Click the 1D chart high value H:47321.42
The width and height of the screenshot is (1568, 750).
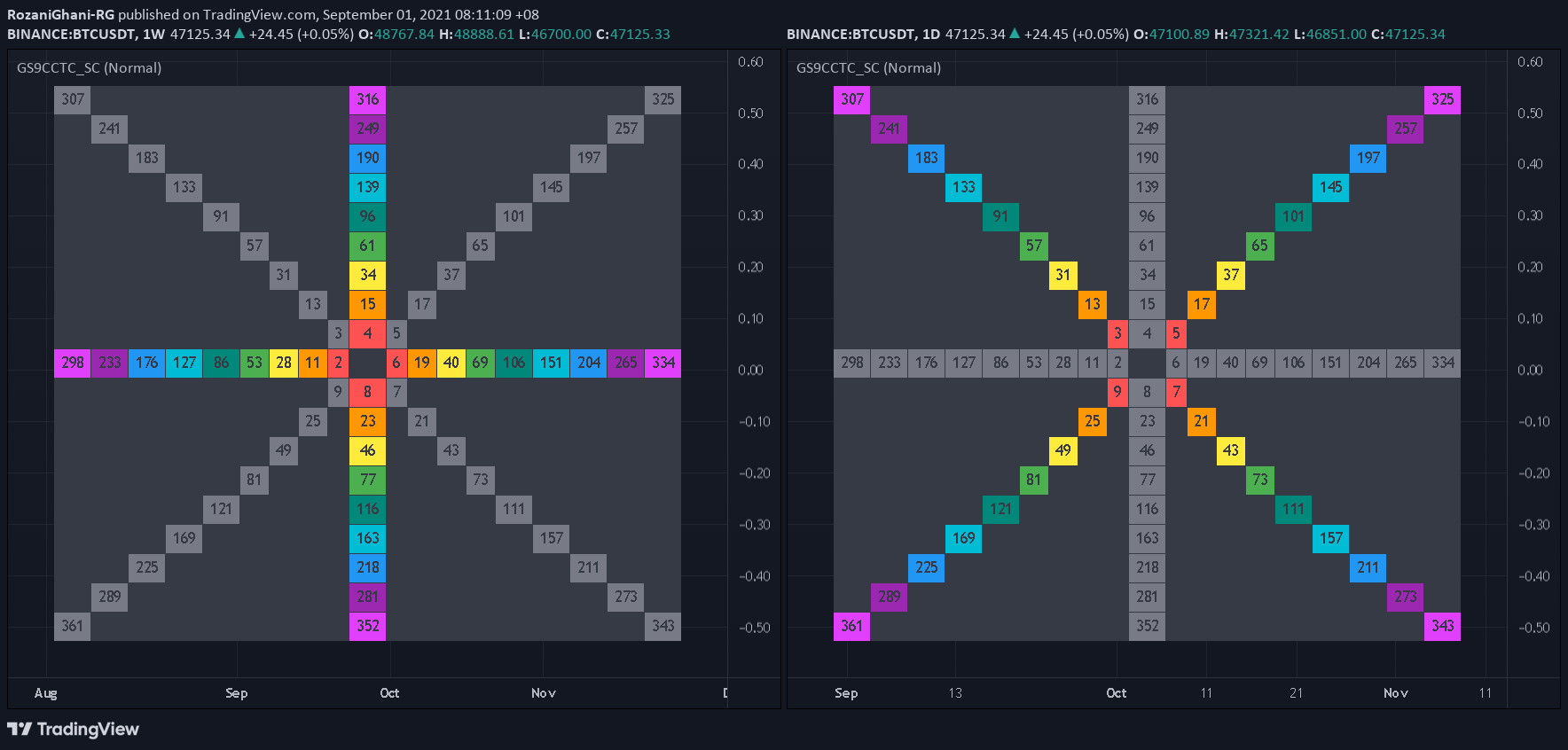point(1251,34)
